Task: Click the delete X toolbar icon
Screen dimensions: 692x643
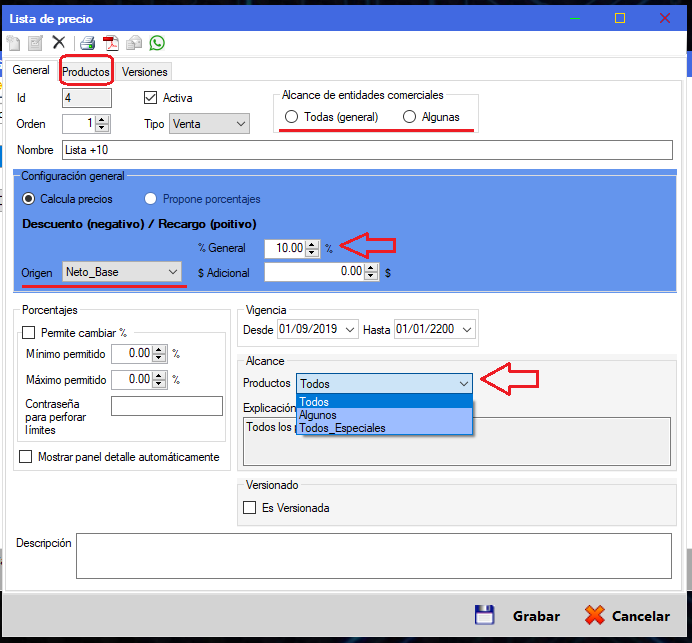Action: [x=59, y=43]
